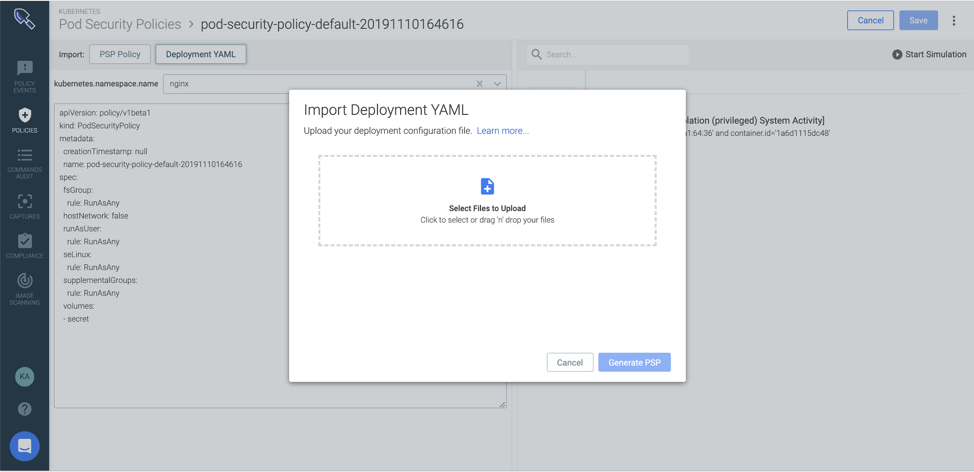
Task: Click the 'kind: PodSecurityPolicy' line
Action: 99,125
